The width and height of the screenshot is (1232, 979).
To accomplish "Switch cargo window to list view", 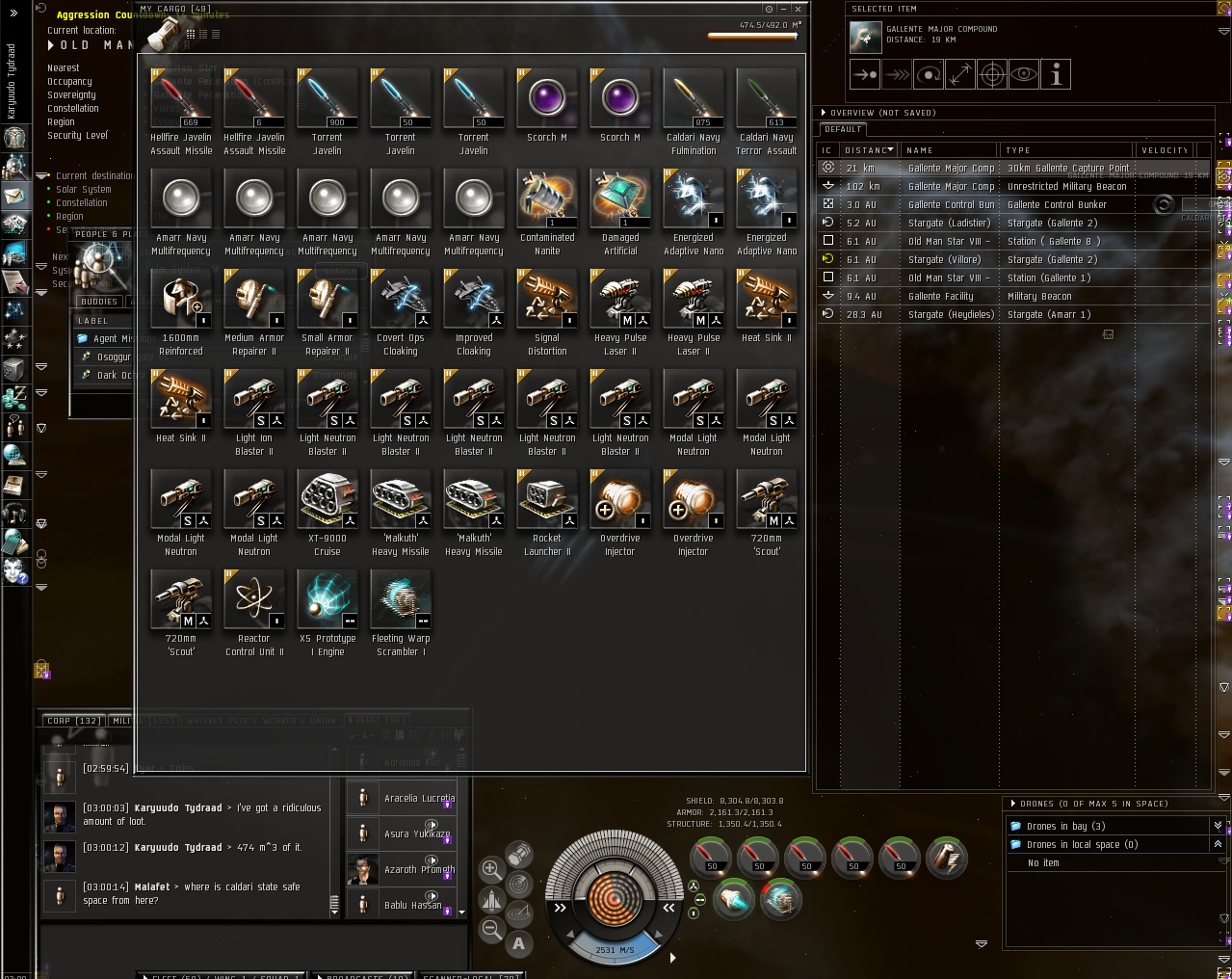I will pos(216,34).
